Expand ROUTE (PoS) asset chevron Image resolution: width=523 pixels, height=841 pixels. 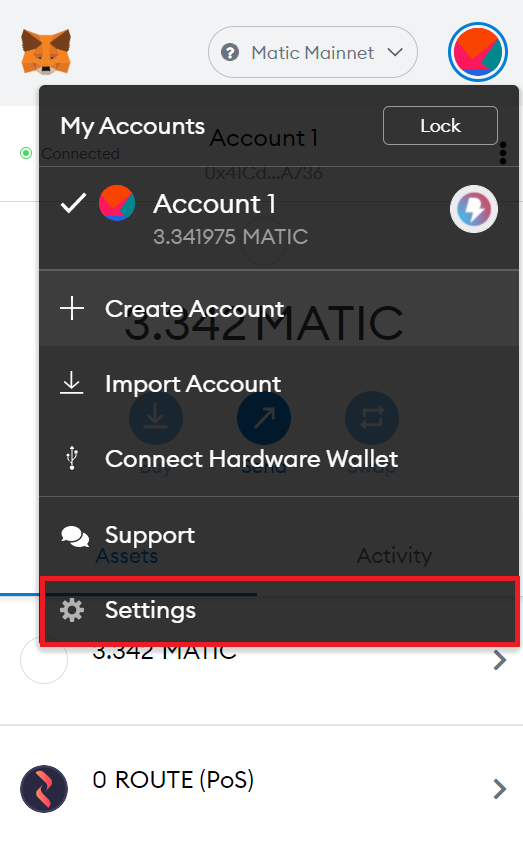pos(500,788)
